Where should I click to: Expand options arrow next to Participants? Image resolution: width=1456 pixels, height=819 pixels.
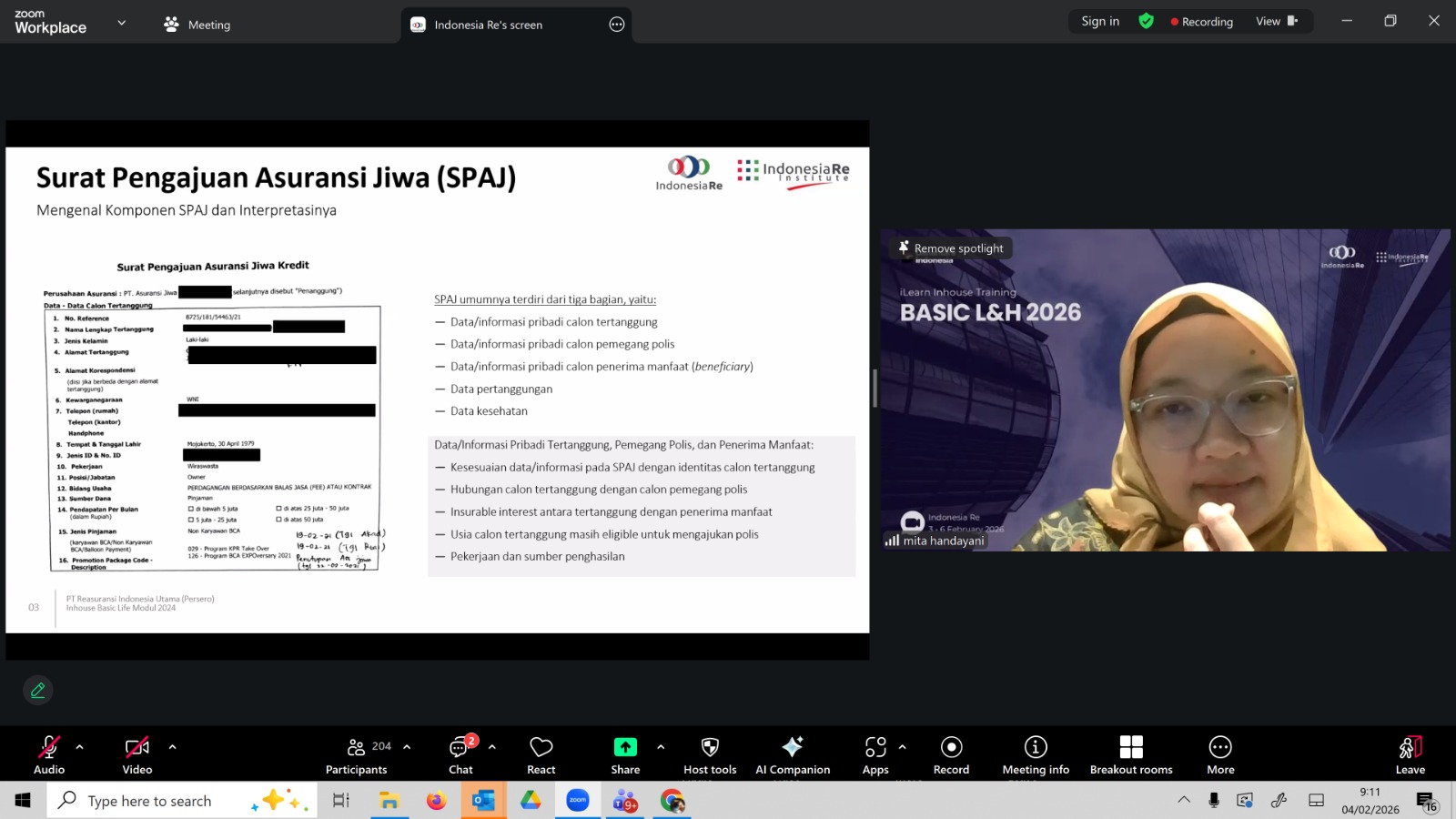point(407,747)
